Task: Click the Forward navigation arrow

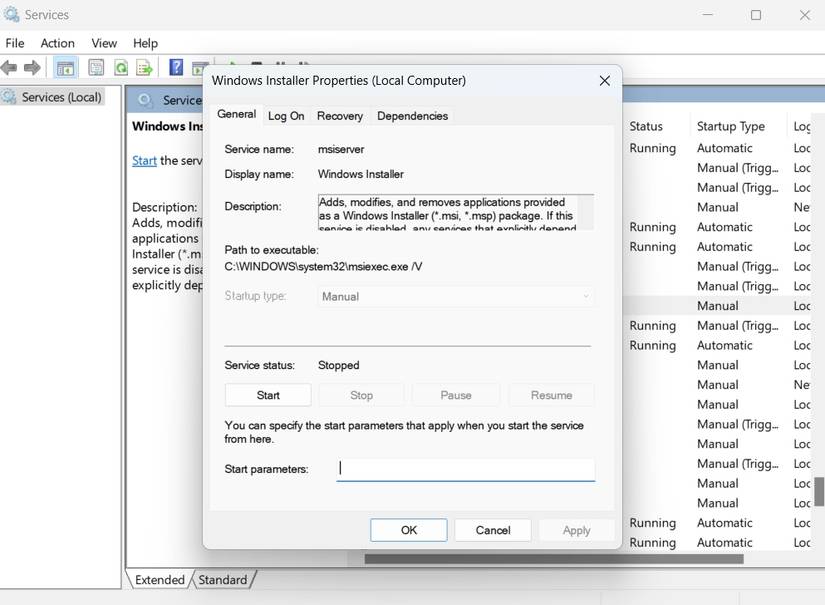Action: coord(31,67)
